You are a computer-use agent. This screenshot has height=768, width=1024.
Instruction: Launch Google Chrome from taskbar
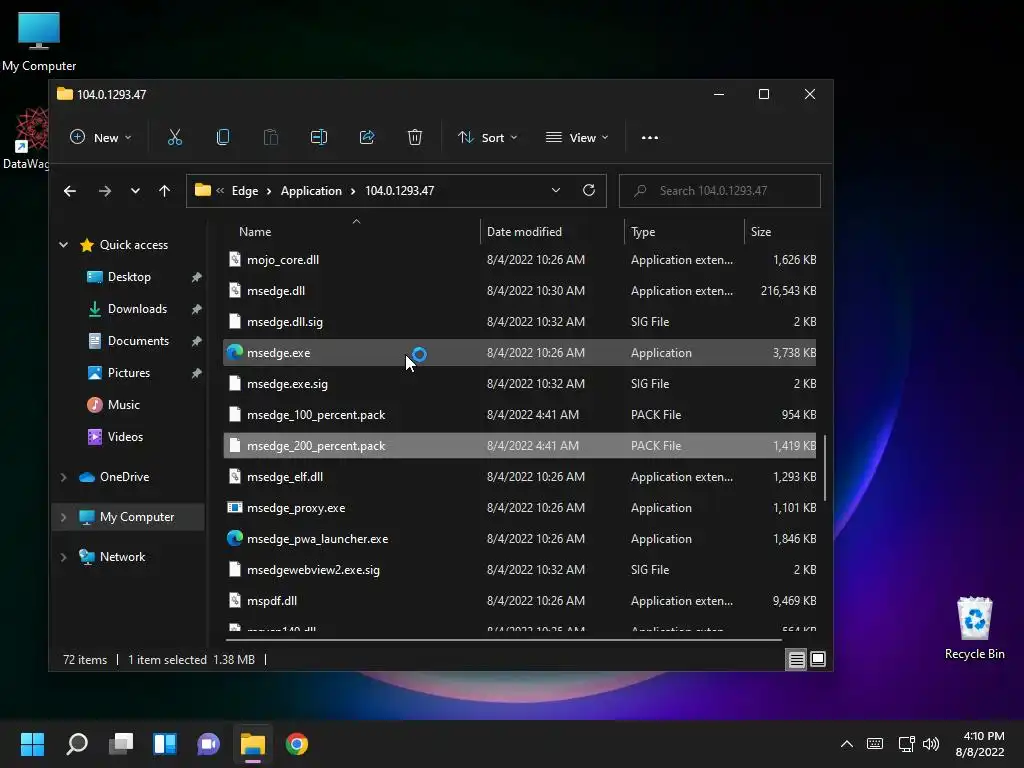tap(296, 744)
